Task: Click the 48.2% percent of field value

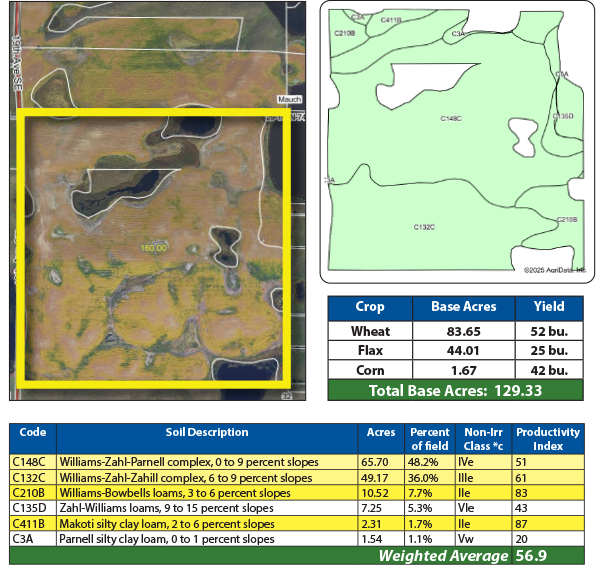Action: point(423,462)
